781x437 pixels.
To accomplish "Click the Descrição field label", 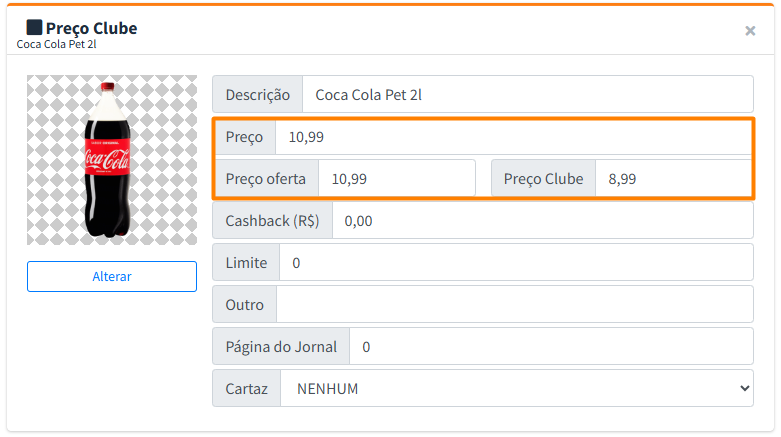I will [x=258, y=95].
